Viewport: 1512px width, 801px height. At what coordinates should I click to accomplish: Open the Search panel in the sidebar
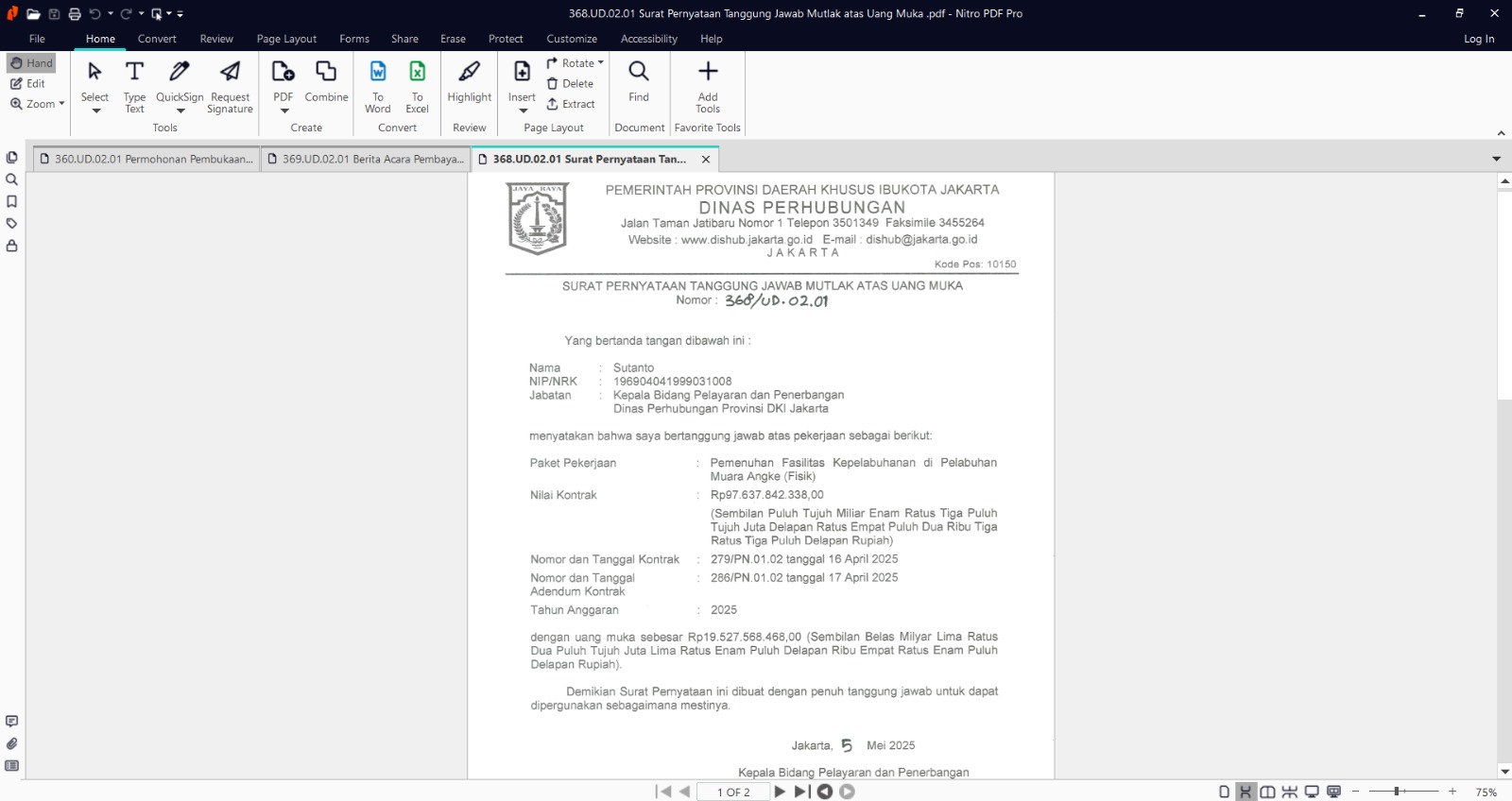[x=11, y=179]
